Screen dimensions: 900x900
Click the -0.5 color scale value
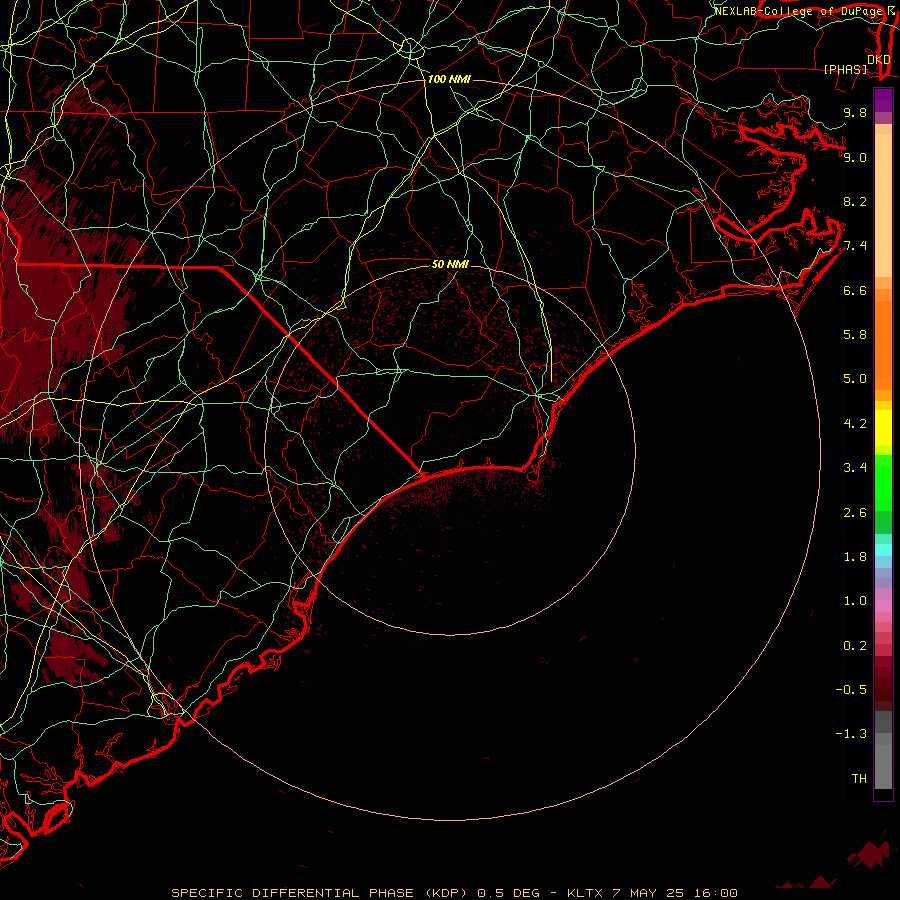click(x=851, y=690)
